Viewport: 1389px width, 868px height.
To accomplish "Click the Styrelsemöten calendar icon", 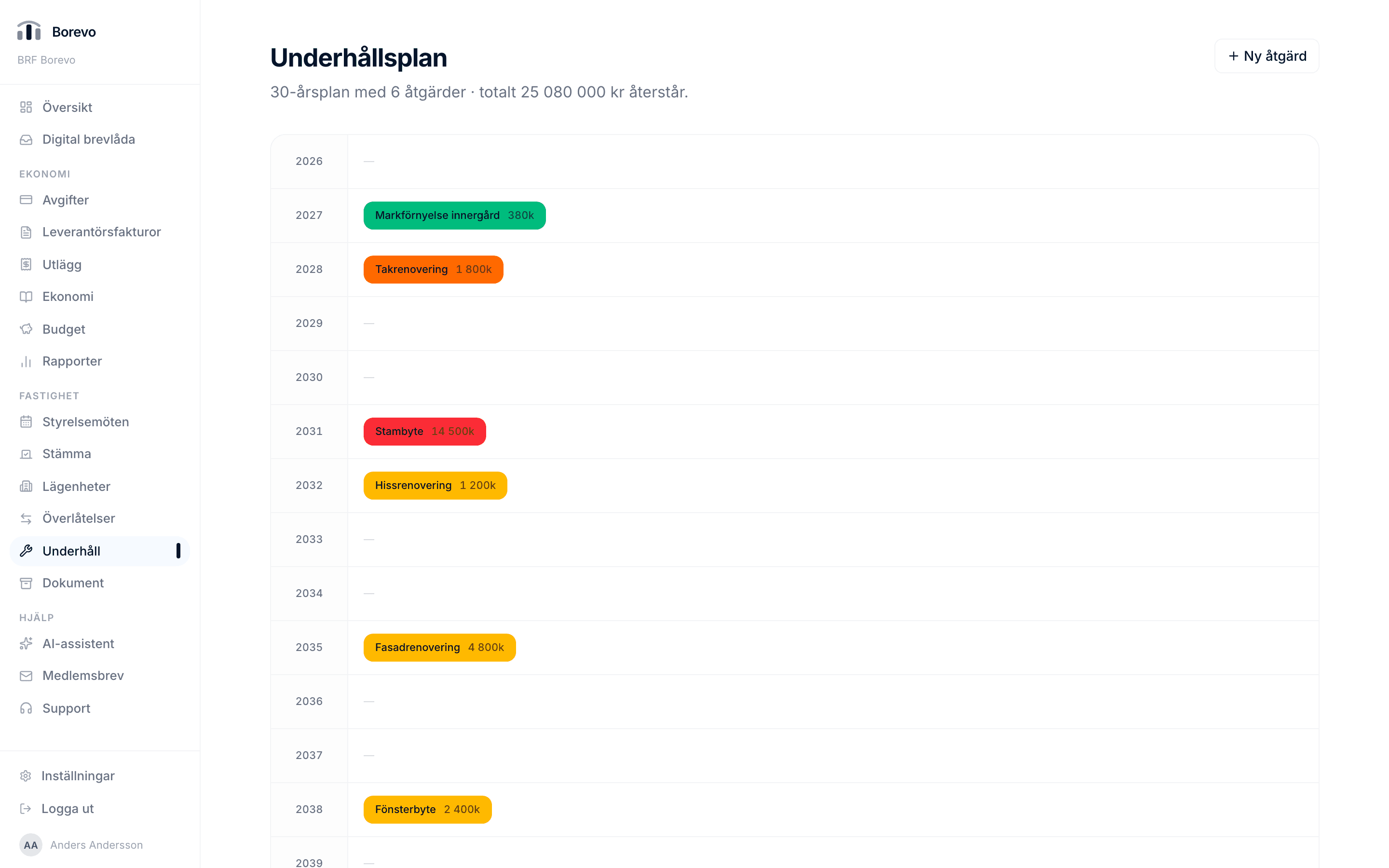I will 26,422.
